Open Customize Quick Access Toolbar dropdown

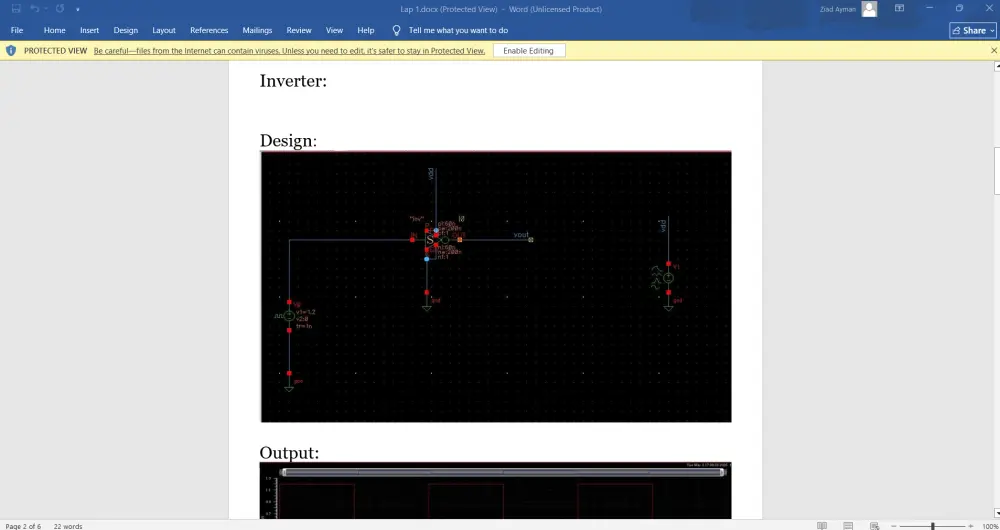coord(77,10)
